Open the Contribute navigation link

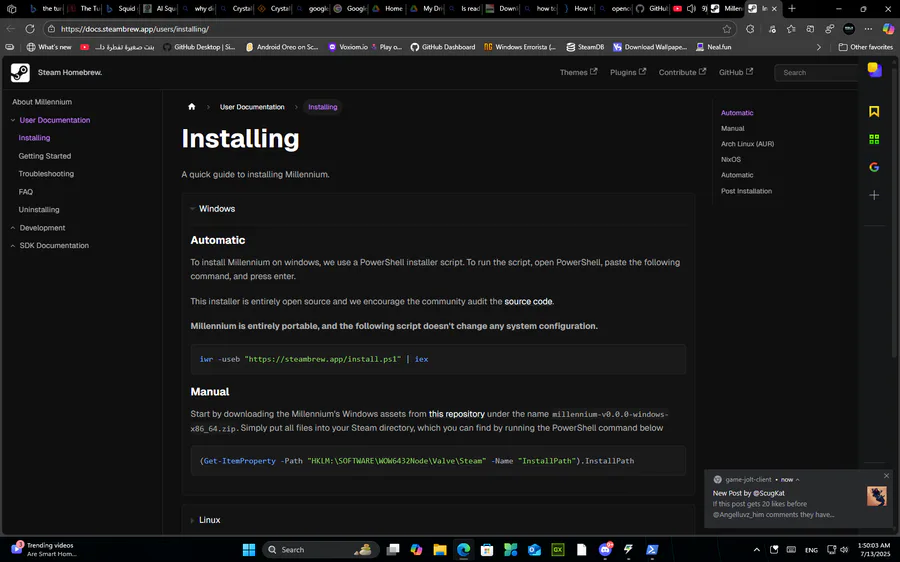(x=682, y=72)
